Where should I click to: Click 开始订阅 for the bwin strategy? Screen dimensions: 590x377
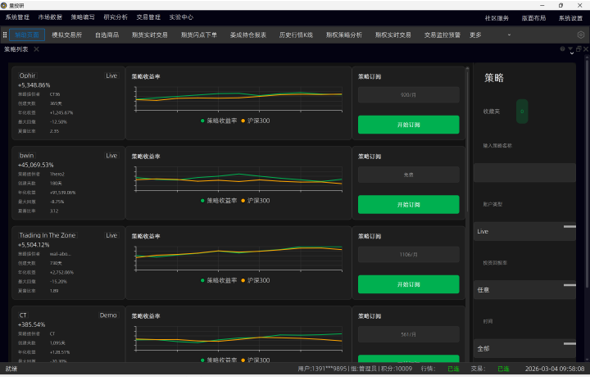point(409,204)
